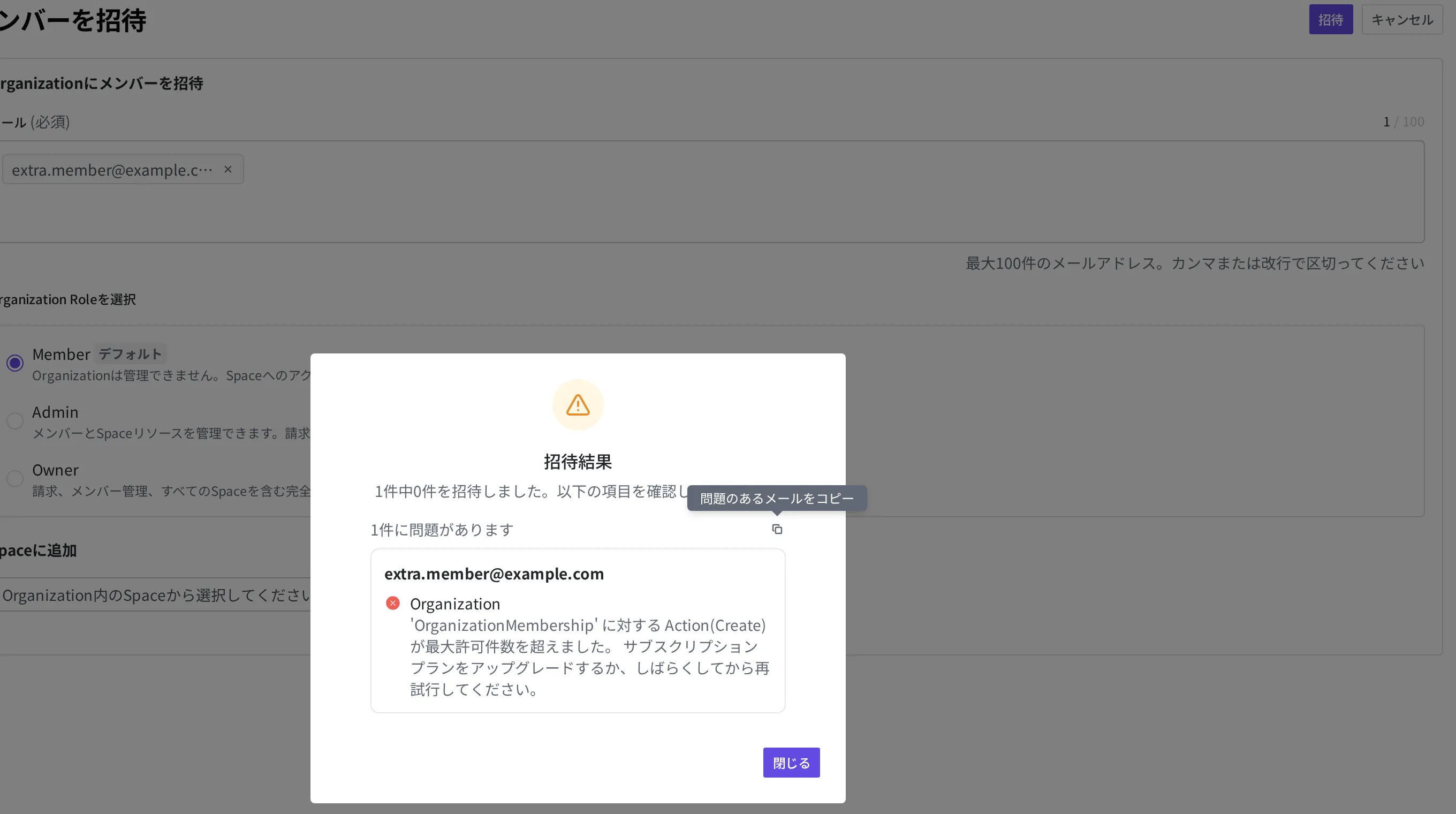Close the invitation result dialog with 閉じる
The width and height of the screenshot is (1456, 814).
[791, 763]
